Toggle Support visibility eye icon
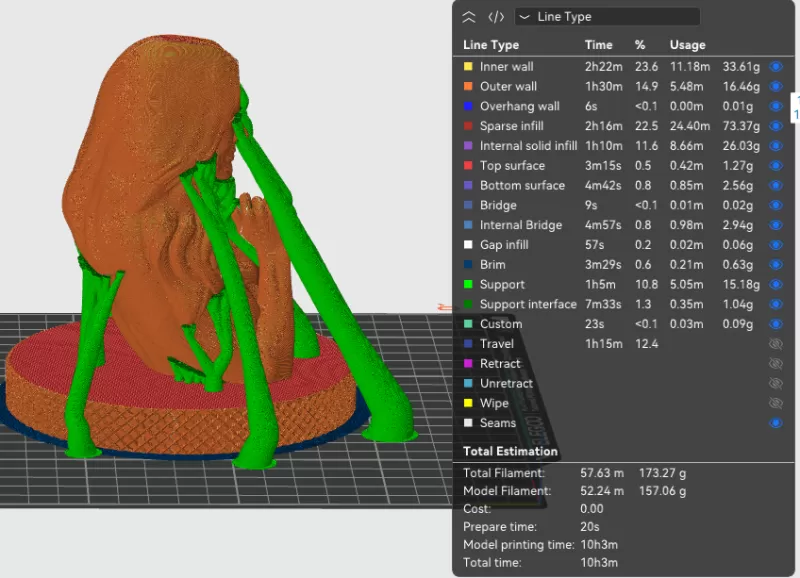 (775, 285)
